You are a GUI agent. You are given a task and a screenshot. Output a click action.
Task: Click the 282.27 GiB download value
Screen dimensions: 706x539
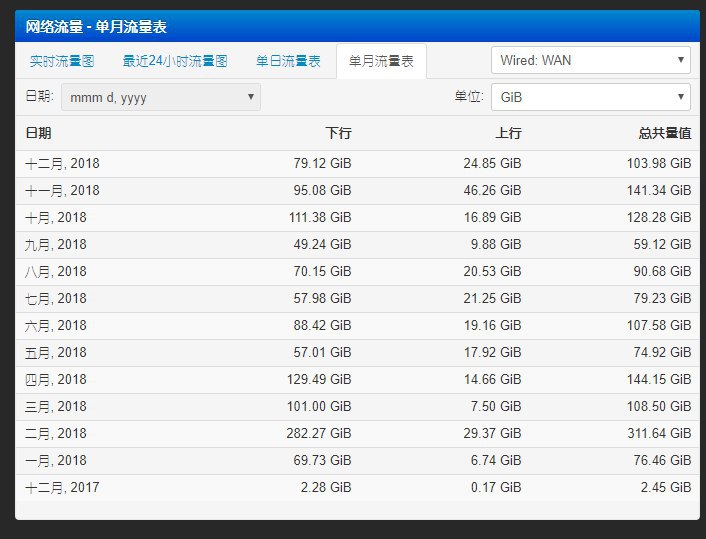tap(317, 434)
